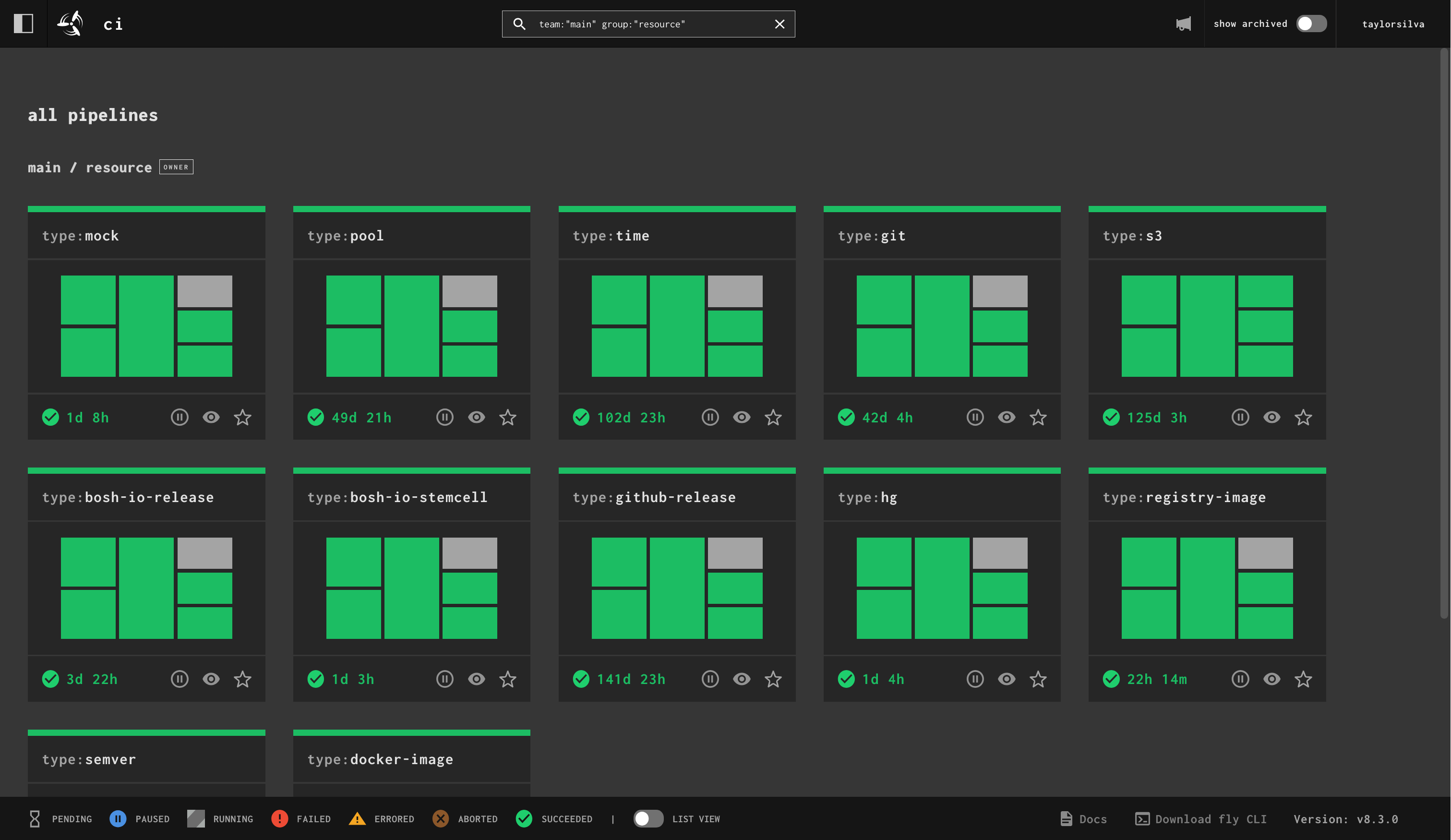
Task: Star the type:pool pipeline
Action: [x=508, y=417]
